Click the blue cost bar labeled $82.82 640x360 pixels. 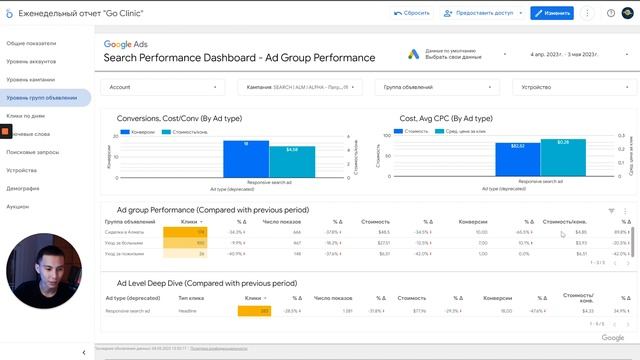[518, 160]
